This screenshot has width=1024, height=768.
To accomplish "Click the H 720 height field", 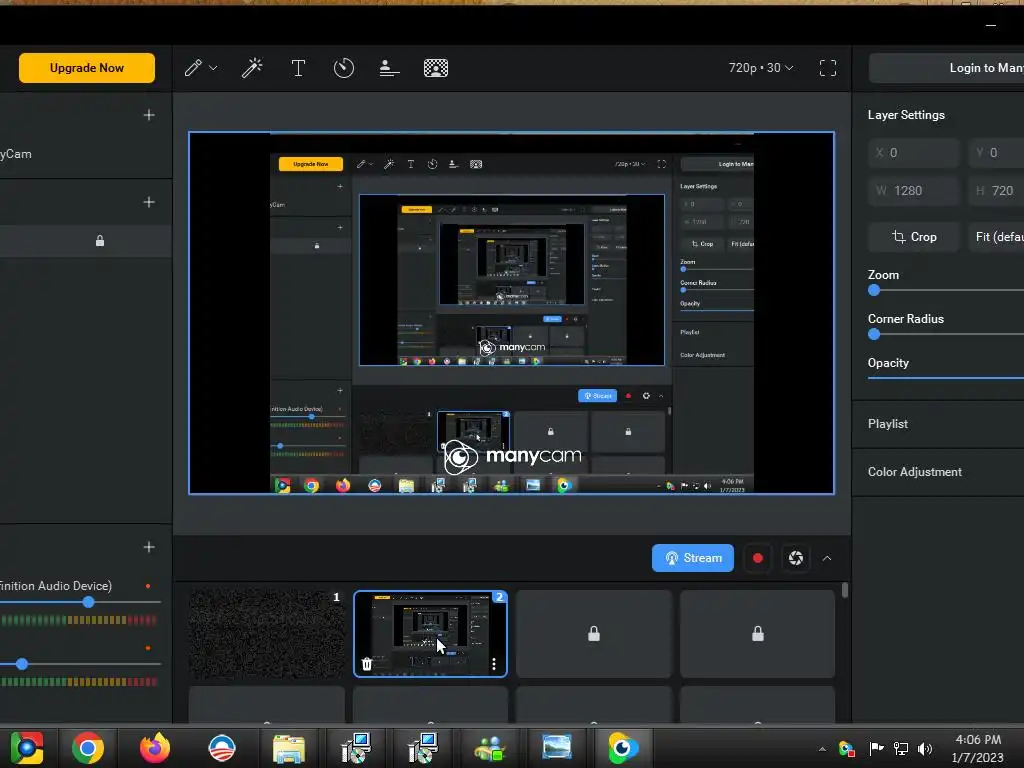I will click(x=996, y=191).
